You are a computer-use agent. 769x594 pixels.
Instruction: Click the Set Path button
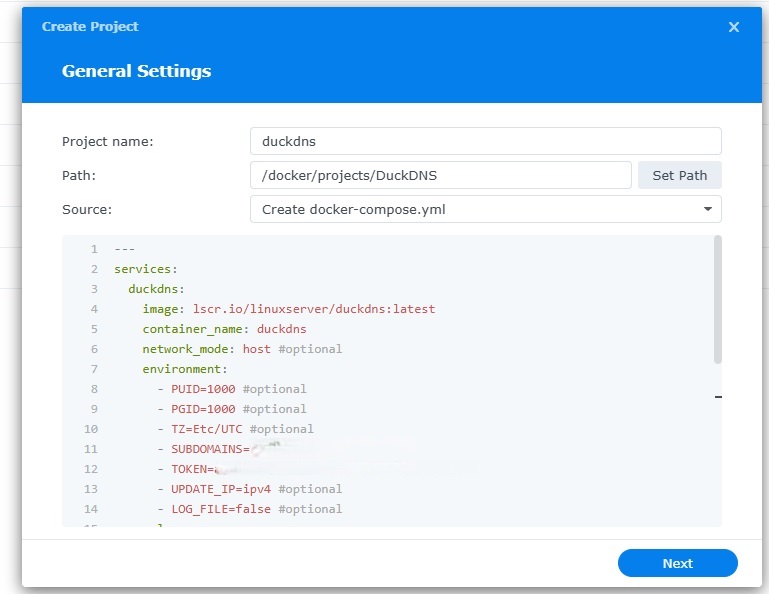tap(679, 175)
